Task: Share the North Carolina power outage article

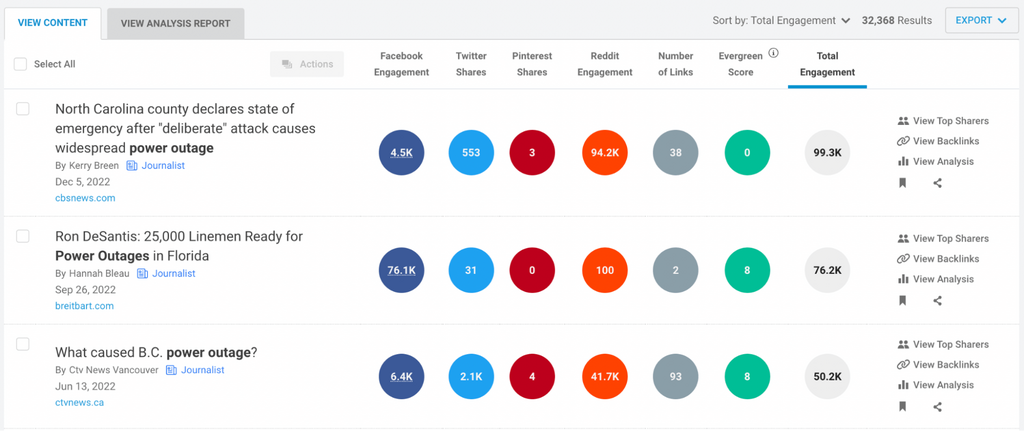Action: point(937,183)
